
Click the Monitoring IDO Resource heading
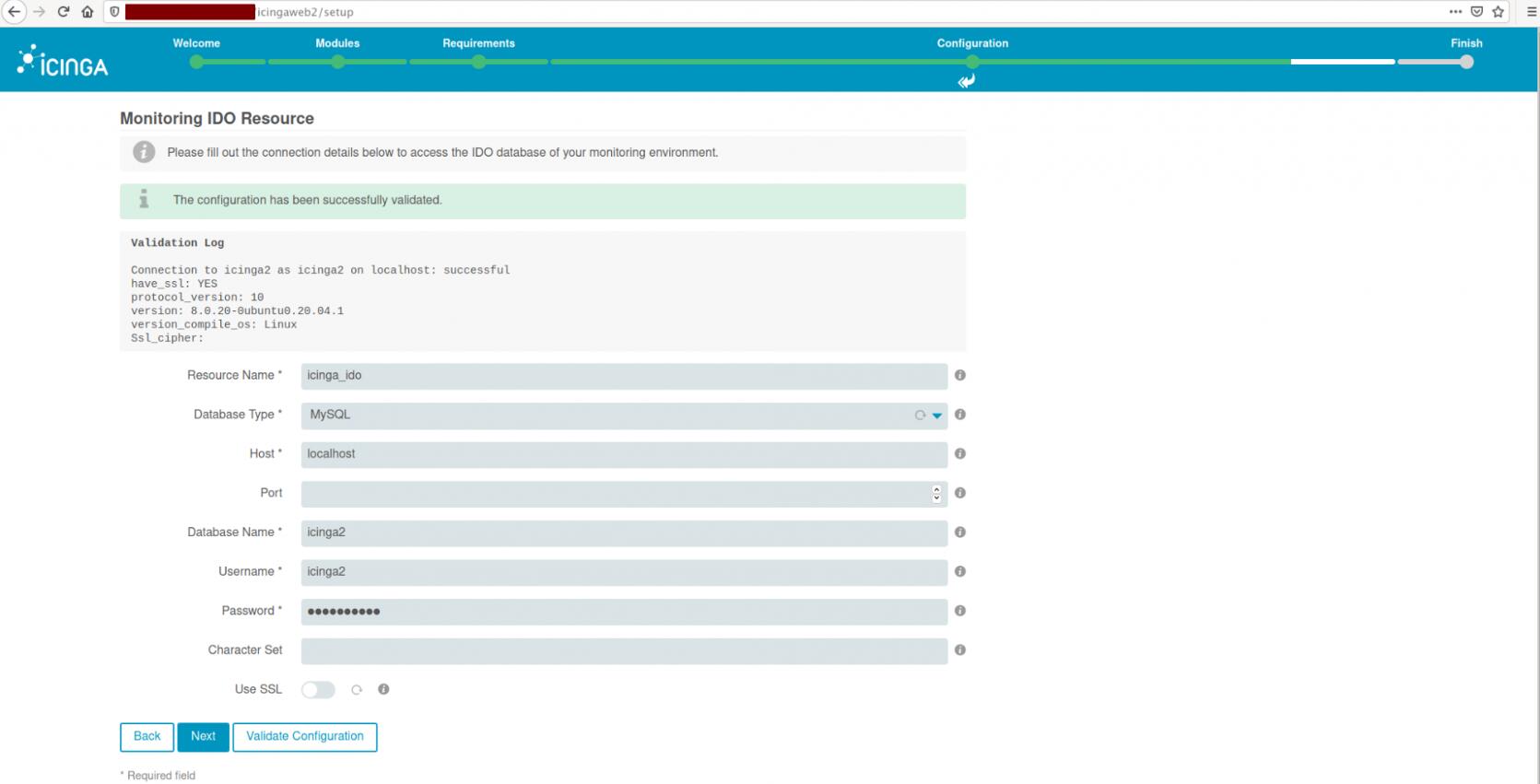click(x=217, y=118)
